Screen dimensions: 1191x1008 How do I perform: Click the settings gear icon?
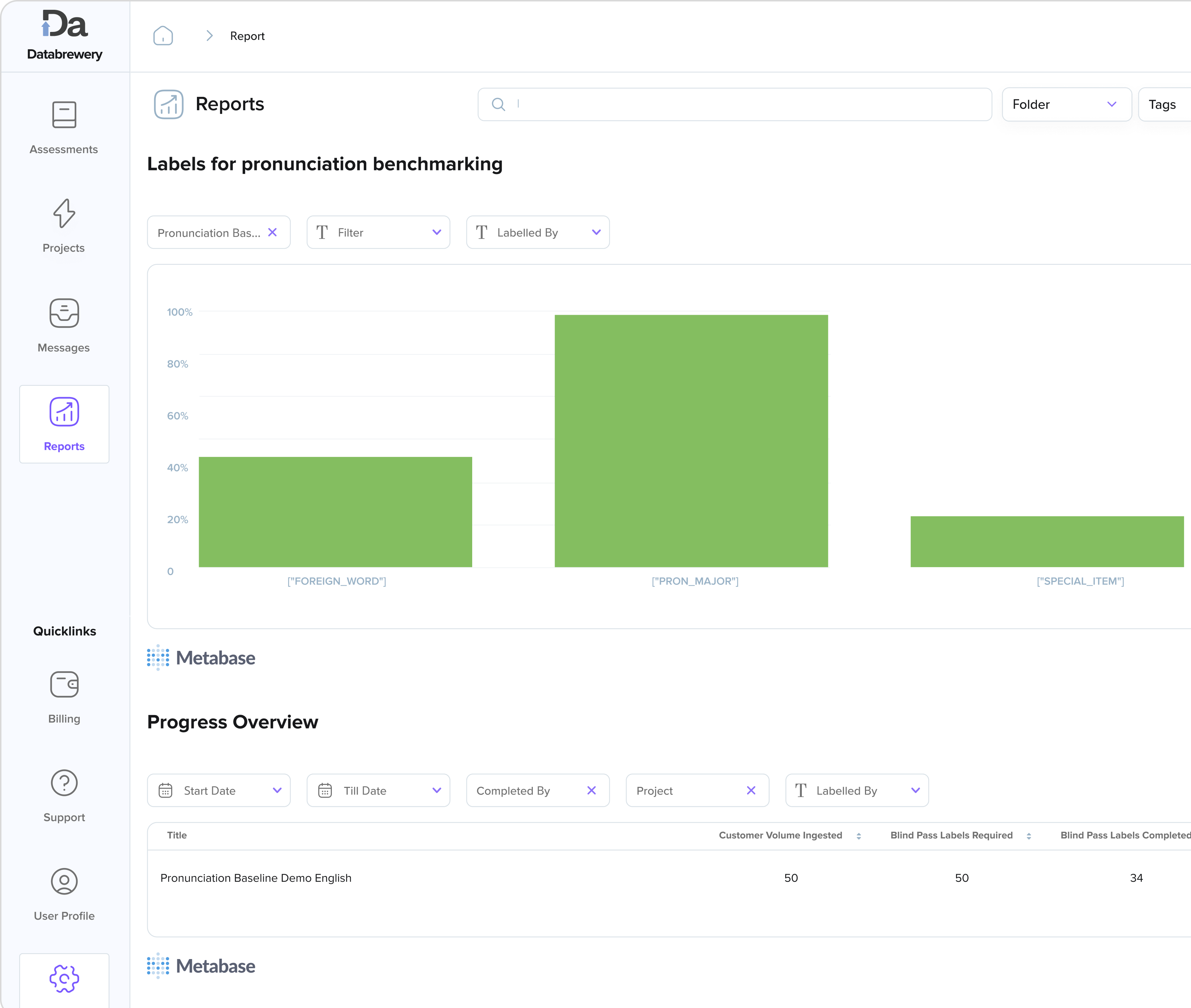click(64, 979)
